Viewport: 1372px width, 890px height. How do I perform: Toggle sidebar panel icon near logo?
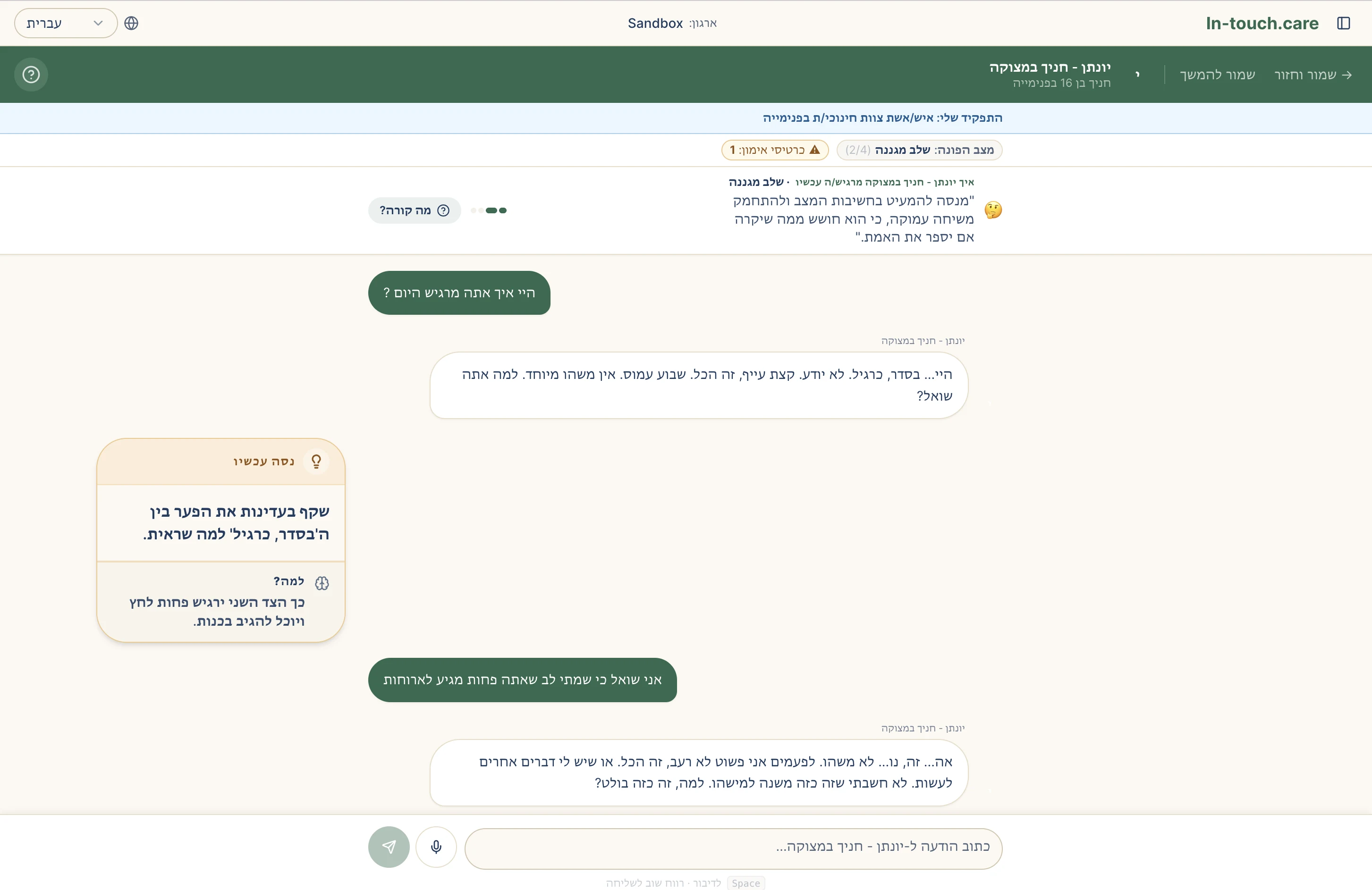click(1344, 23)
